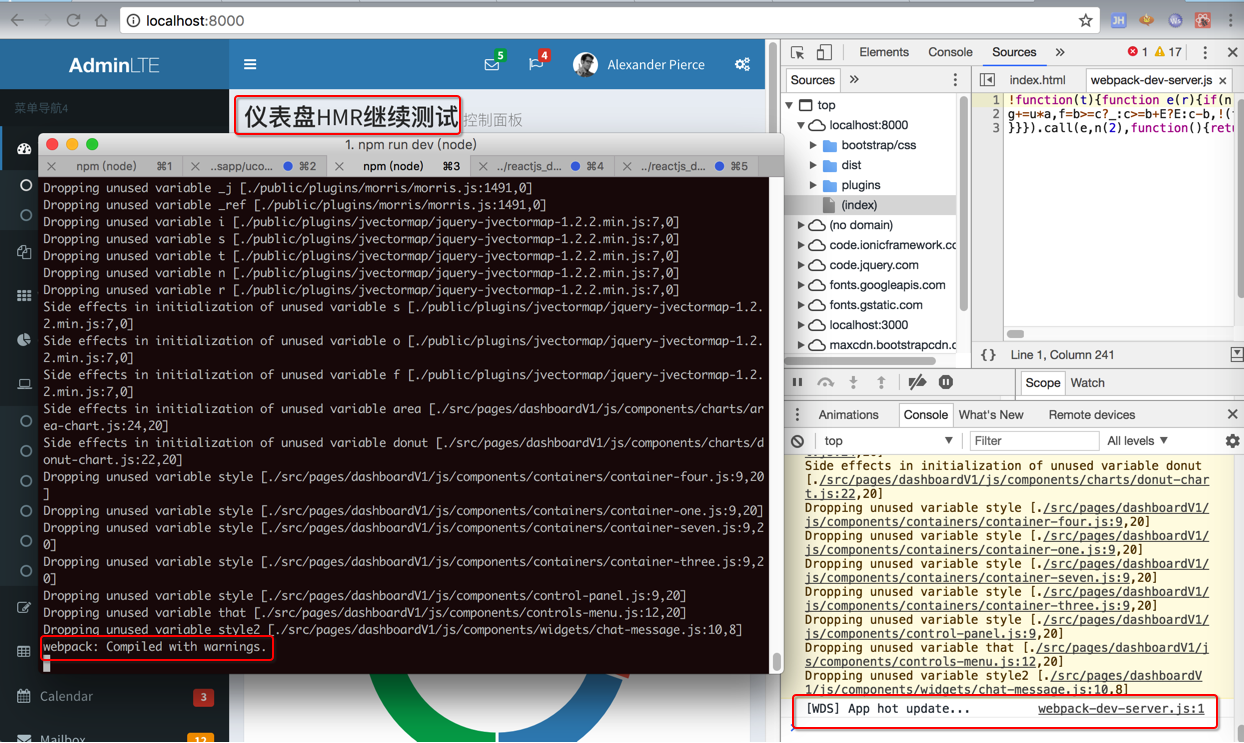Switch to the Elements tab
Image resolution: width=1244 pixels, height=743 pixels.
884,52
